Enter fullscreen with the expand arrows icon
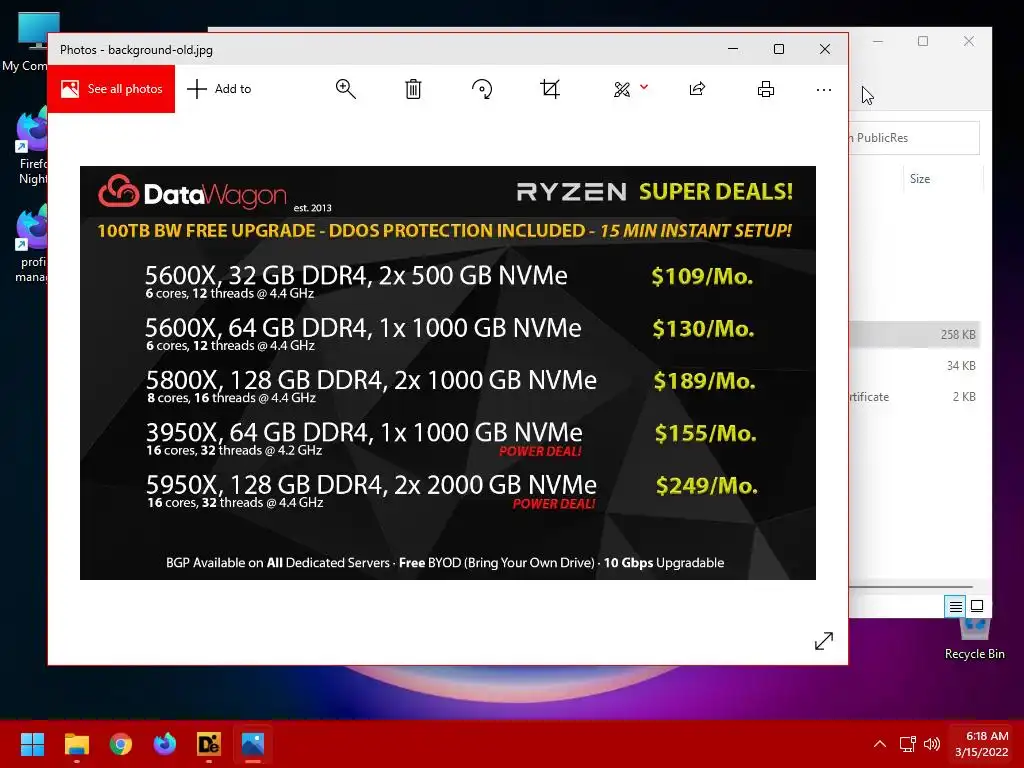This screenshot has height=768, width=1024. pyautogui.click(x=824, y=641)
